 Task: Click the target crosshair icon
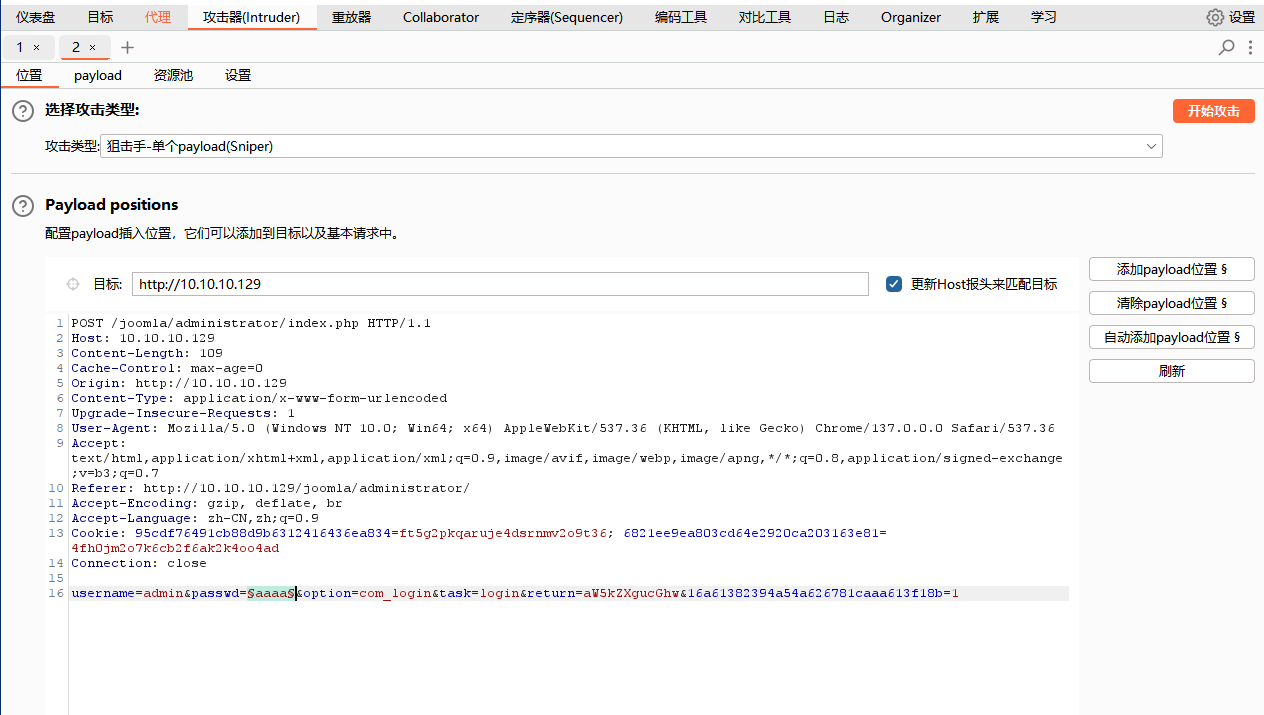tap(72, 284)
